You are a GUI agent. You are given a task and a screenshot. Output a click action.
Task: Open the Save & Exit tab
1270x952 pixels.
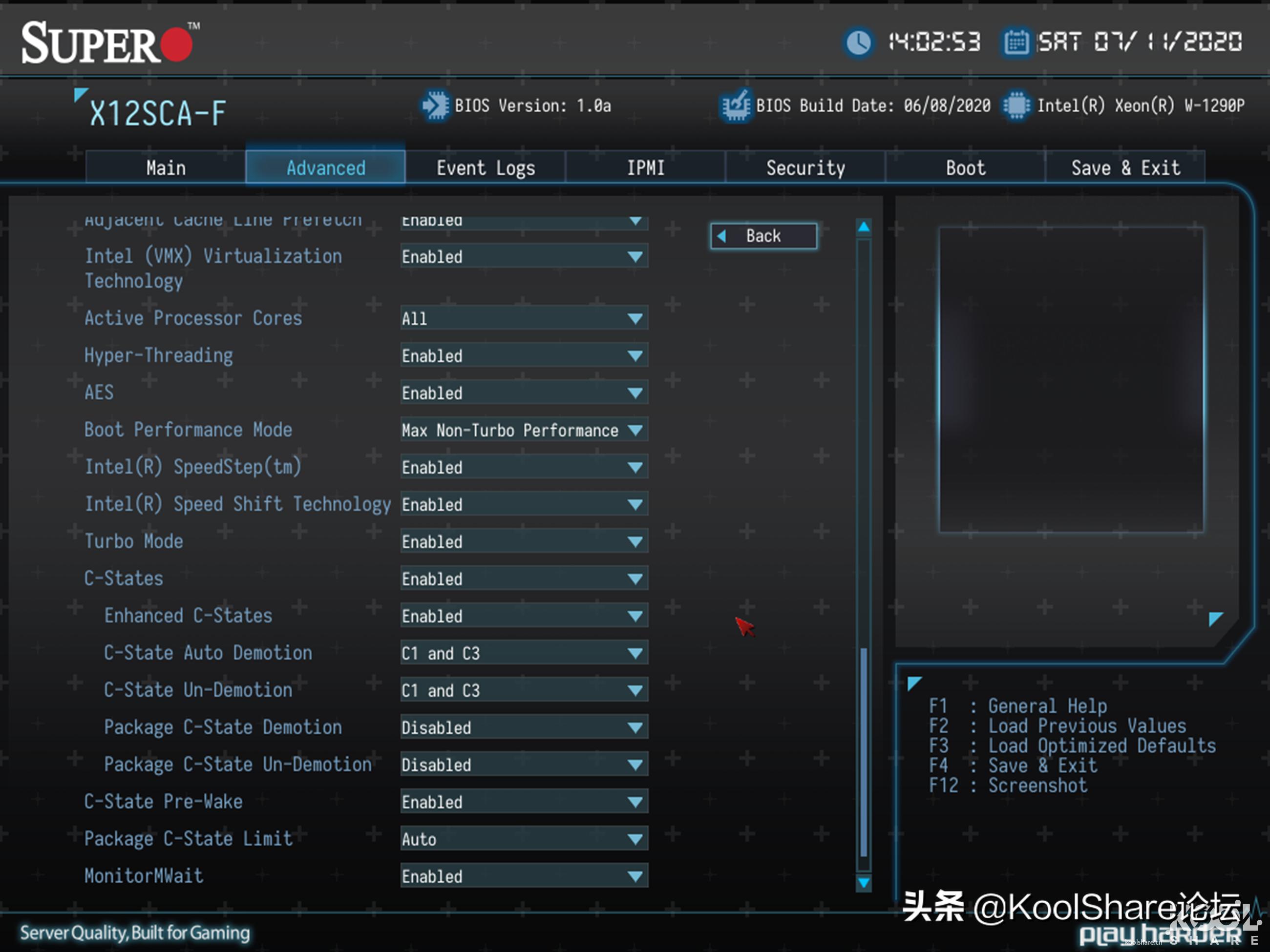1125,168
